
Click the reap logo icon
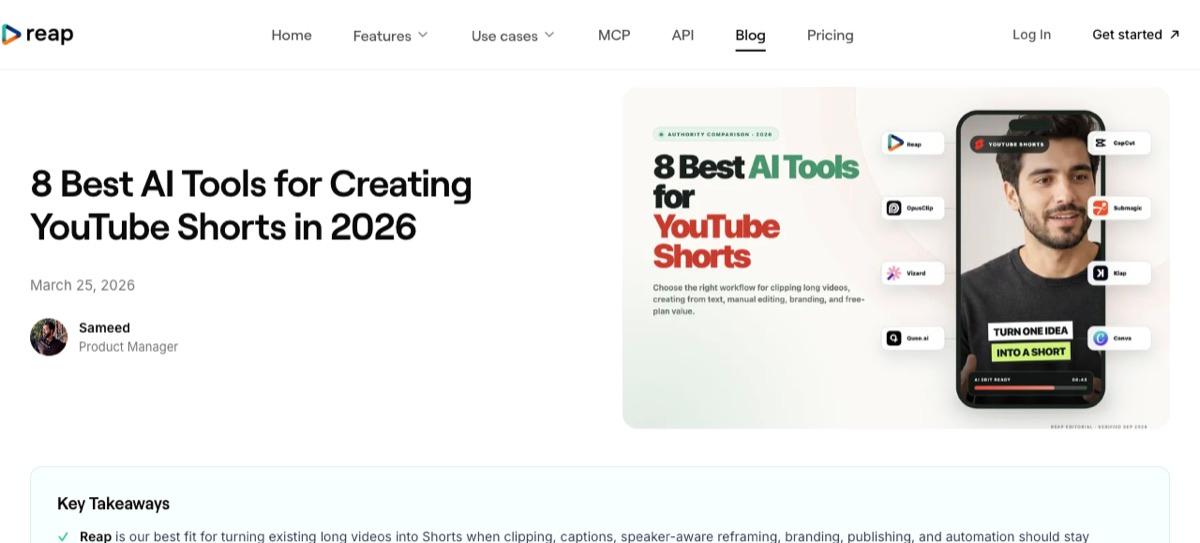[x=11, y=35]
